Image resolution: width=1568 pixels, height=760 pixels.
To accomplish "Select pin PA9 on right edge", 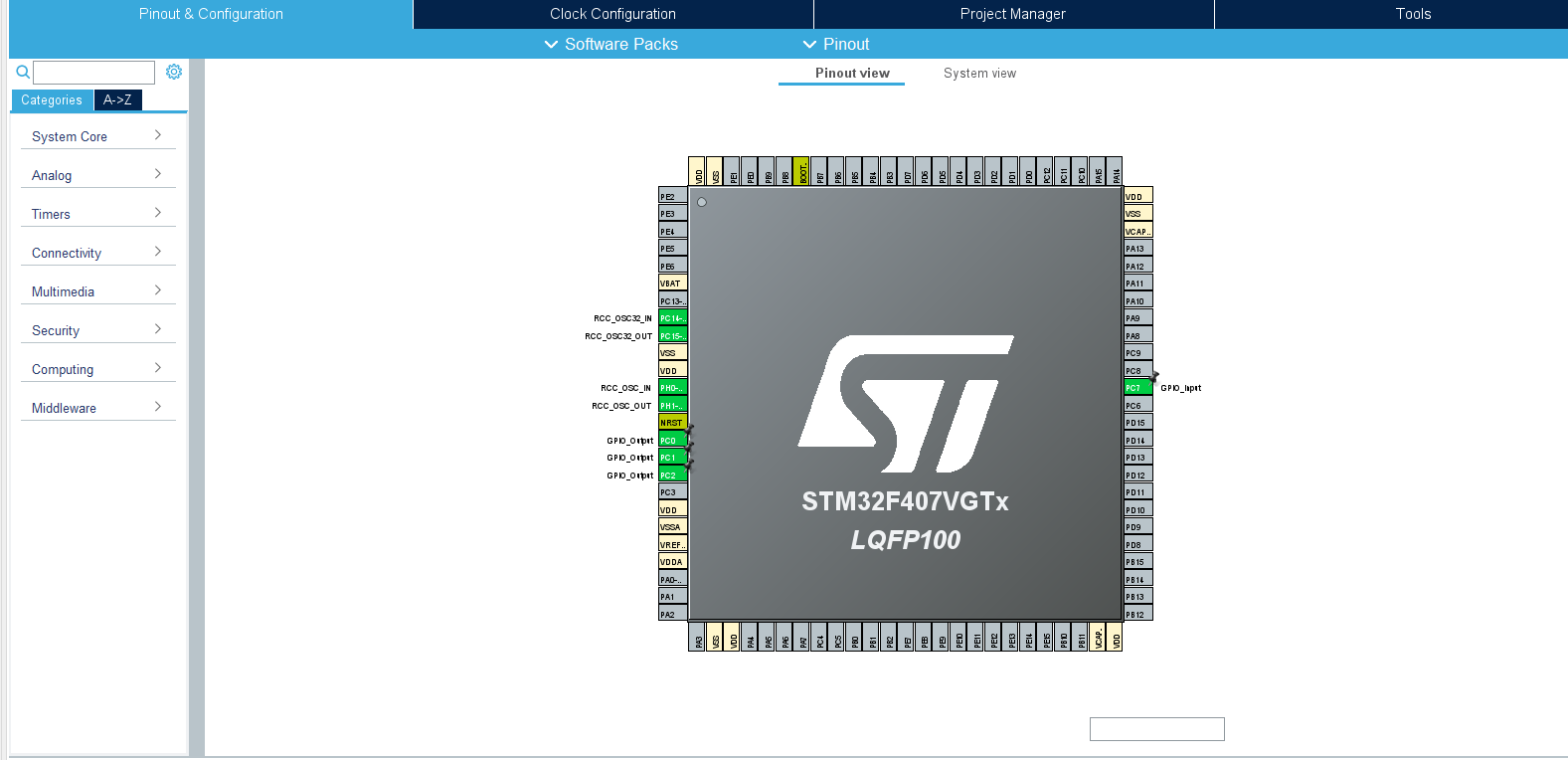I will [x=1138, y=318].
